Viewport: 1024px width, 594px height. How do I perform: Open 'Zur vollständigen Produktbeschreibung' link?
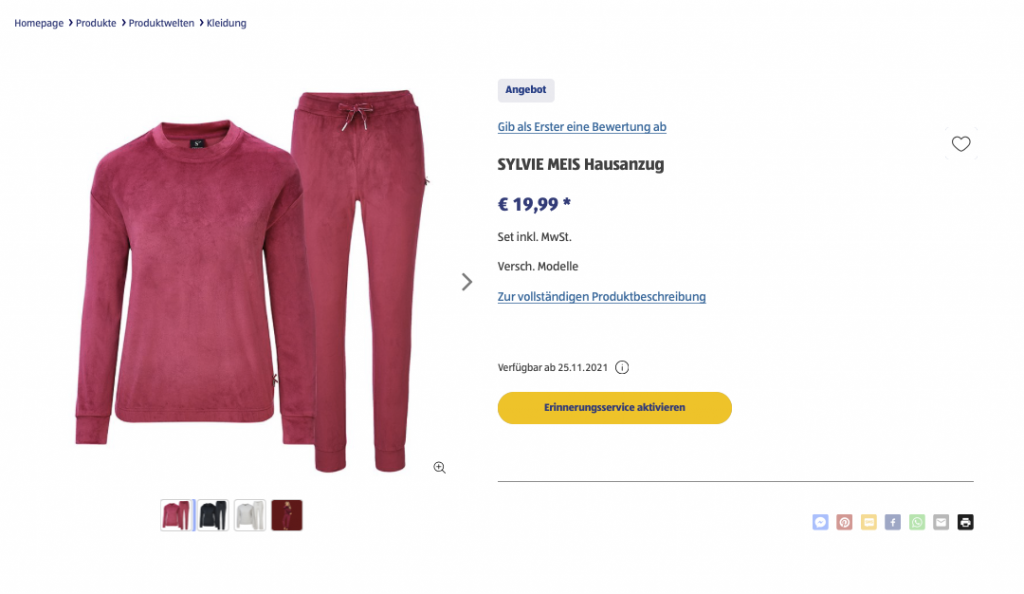pyautogui.click(x=601, y=296)
